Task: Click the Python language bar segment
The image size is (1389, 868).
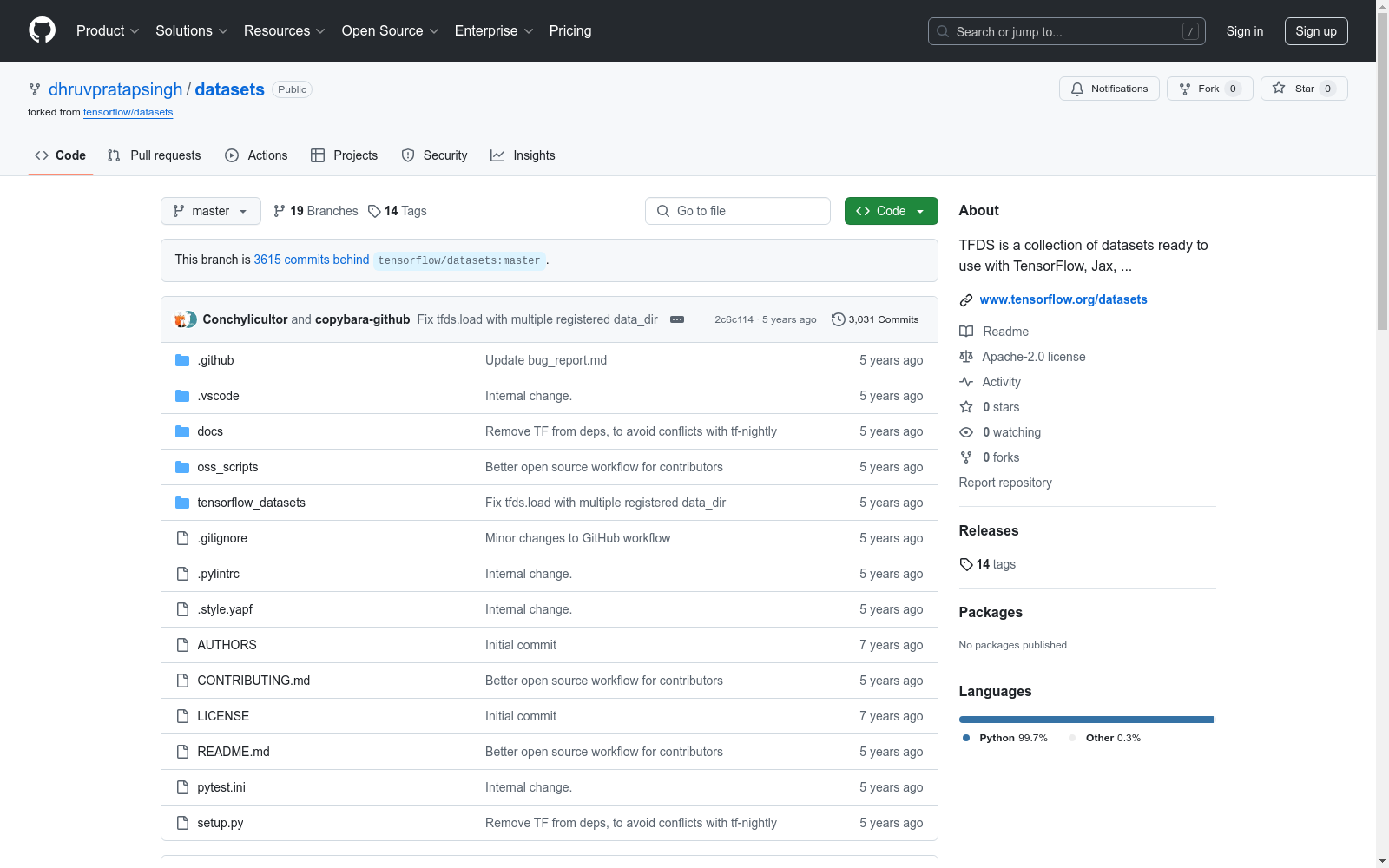Action: [1086, 720]
